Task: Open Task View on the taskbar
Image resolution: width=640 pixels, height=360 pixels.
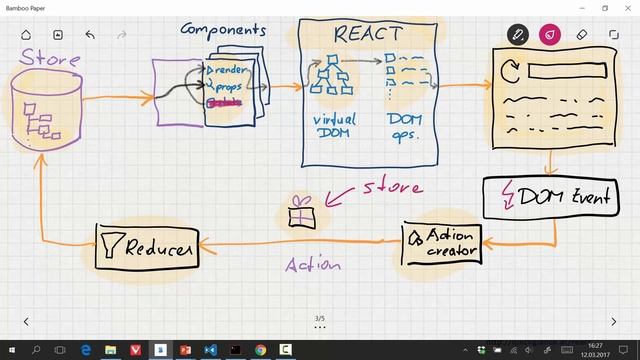Action: (60, 350)
